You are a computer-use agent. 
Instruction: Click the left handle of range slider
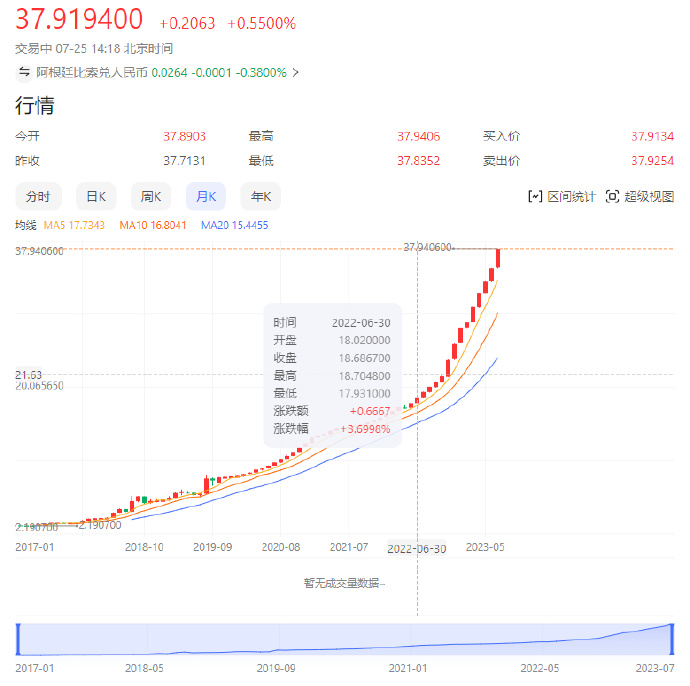(17, 639)
